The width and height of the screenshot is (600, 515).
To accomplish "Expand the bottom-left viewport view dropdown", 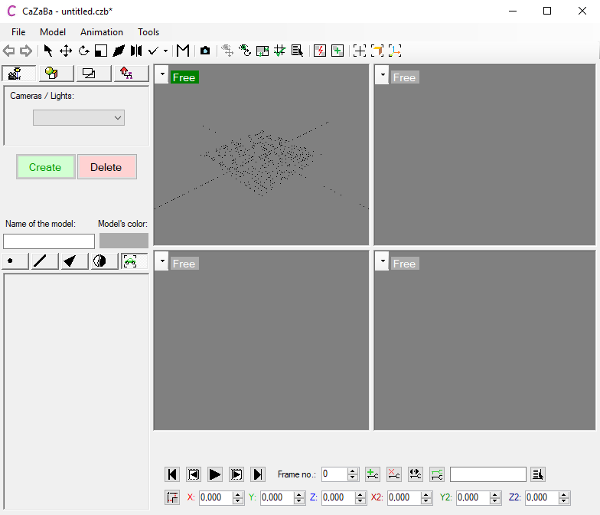I will [x=162, y=262].
